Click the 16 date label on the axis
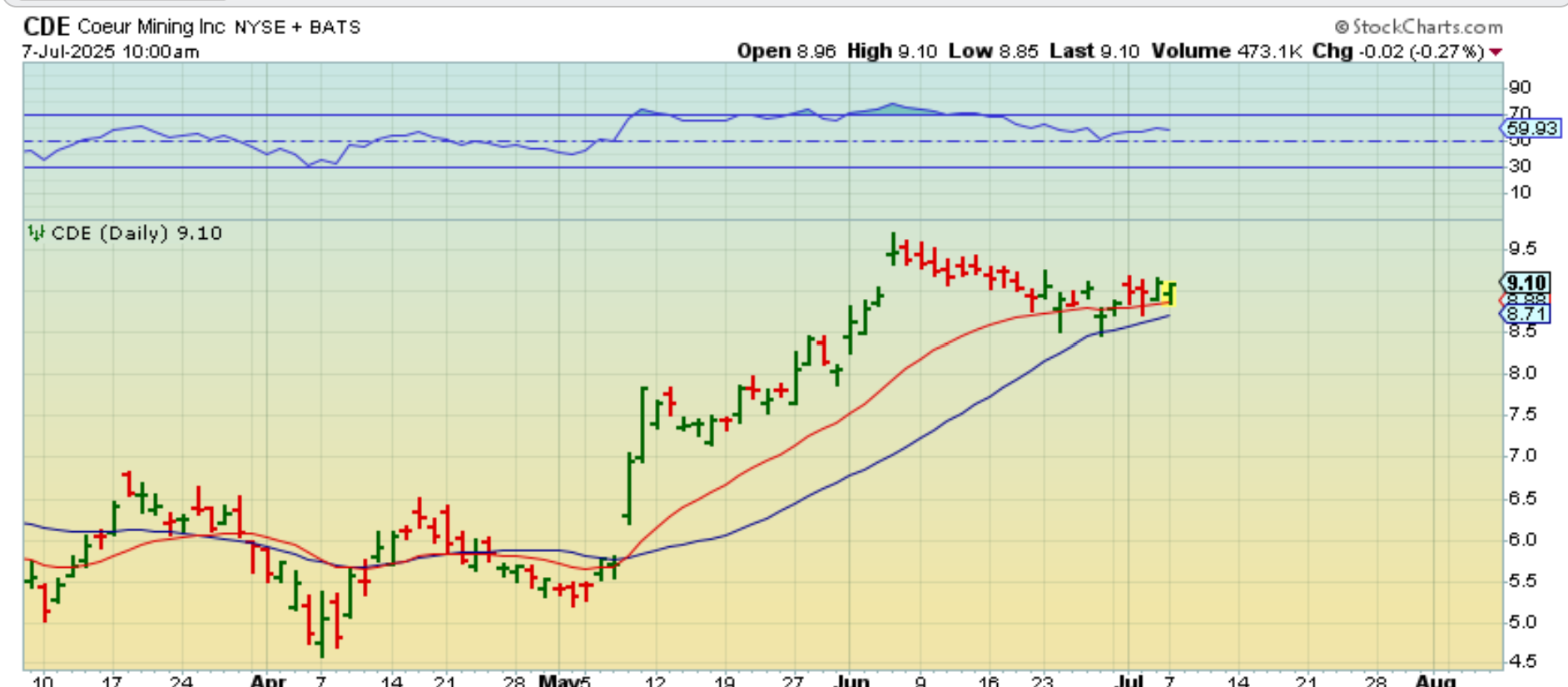Image resolution: width=1568 pixels, height=687 pixels. [989, 681]
